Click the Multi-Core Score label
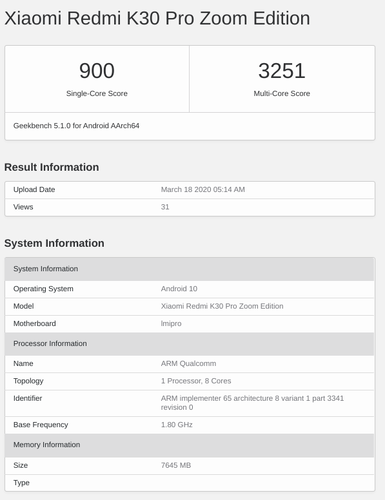This screenshot has width=385, height=500. tap(282, 93)
